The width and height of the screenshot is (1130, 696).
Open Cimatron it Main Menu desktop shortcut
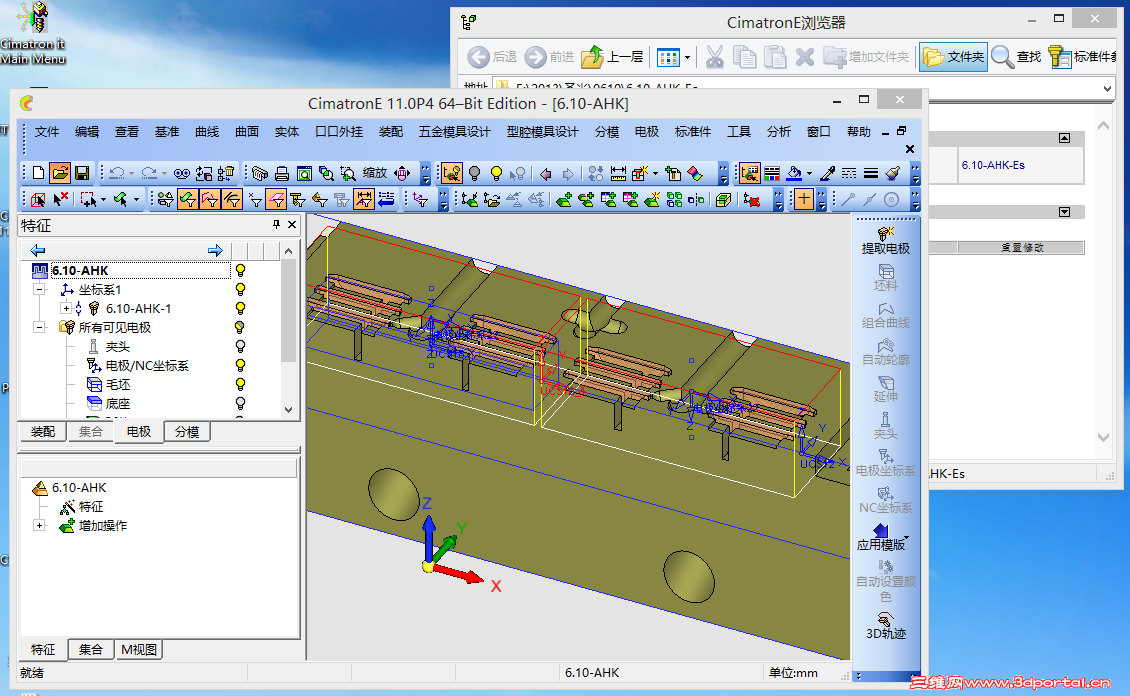point(32,33)
